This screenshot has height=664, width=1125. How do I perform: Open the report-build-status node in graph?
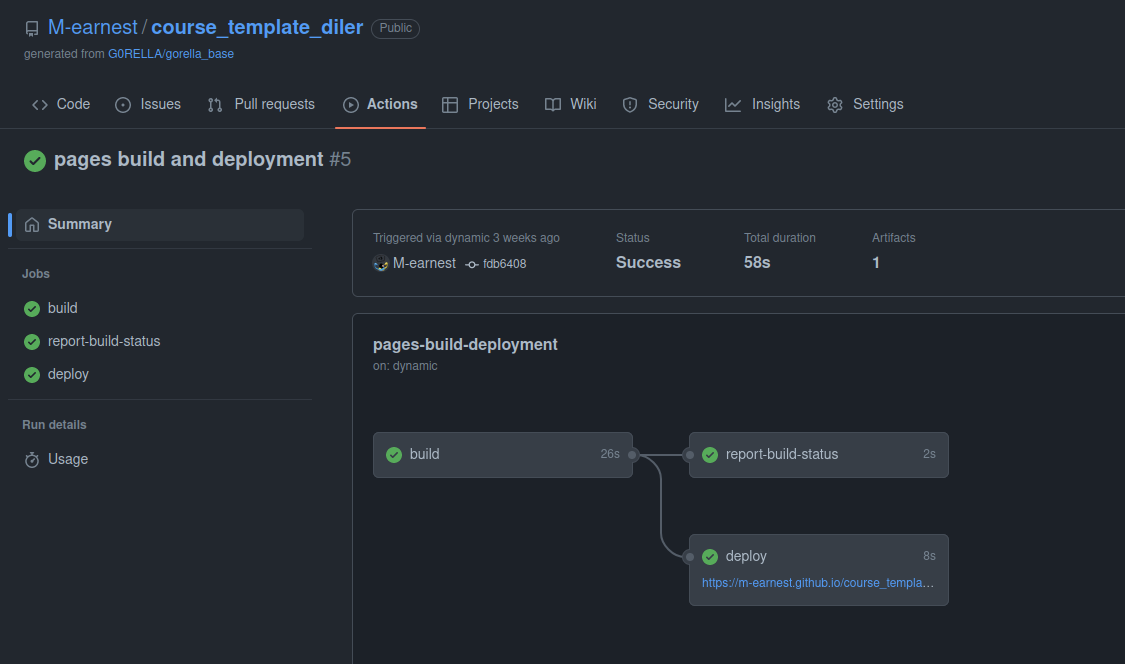click(819, 455)
